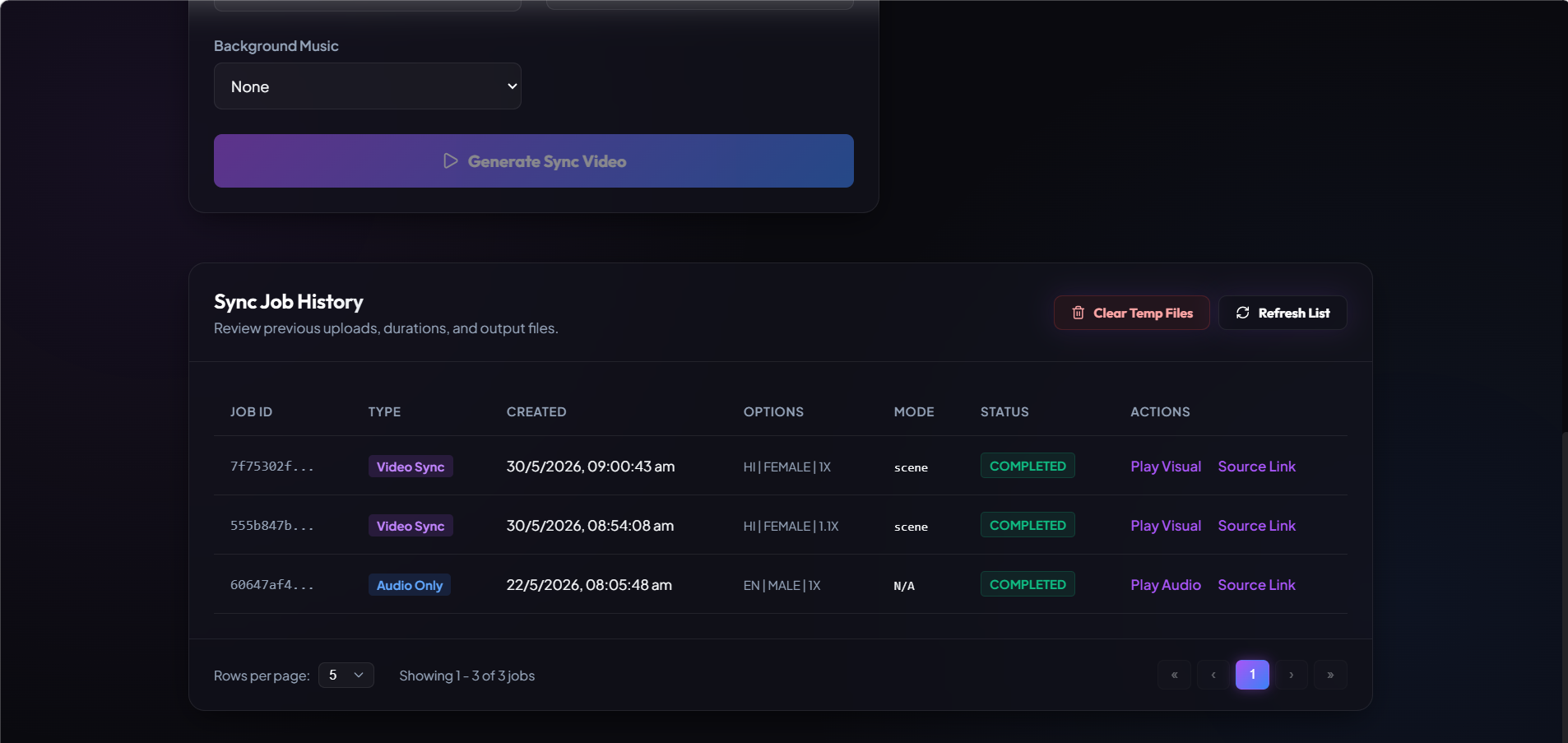Open Source Link for job 60647af4
The image size is (1568, 743).
[x=1256, y=585]
